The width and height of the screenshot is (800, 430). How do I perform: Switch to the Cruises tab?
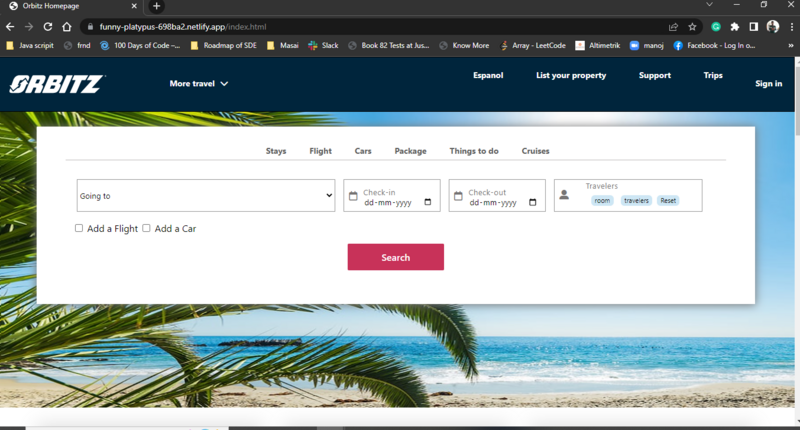pyautogui.click(x=535, y=151)
